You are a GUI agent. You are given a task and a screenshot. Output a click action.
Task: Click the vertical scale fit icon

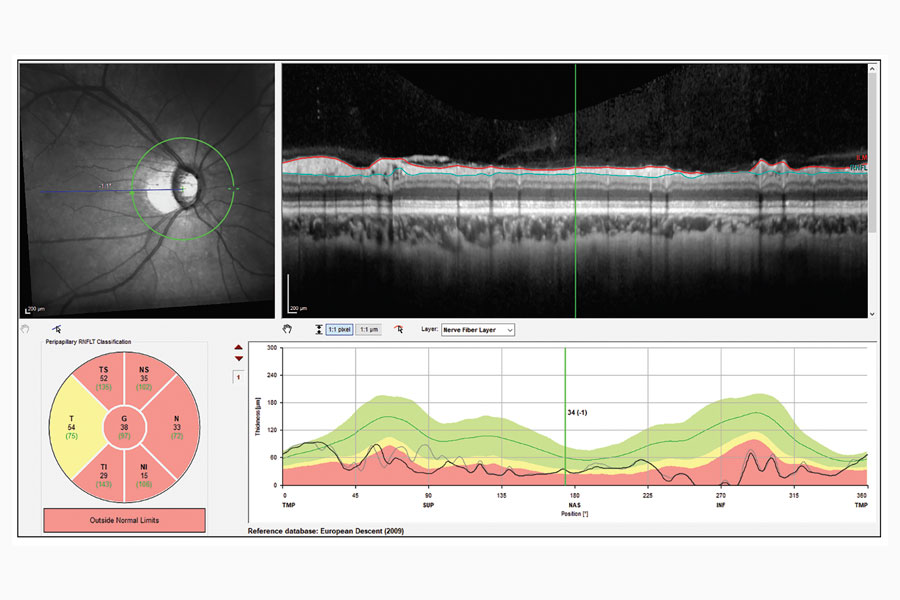[x=318, y=329]
